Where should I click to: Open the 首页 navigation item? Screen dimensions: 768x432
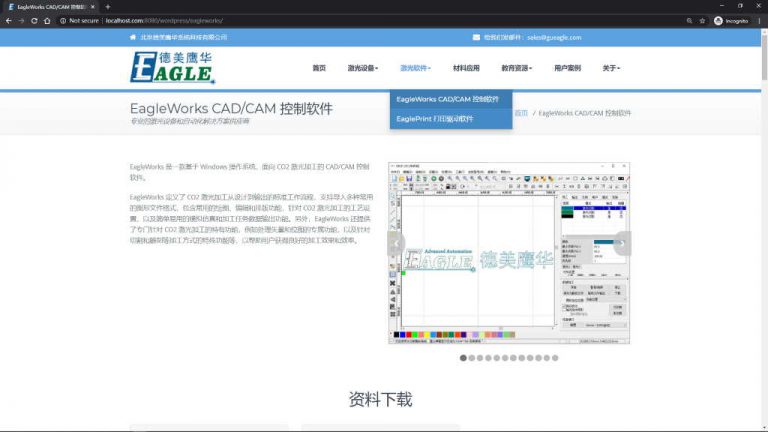coord(319,68)
